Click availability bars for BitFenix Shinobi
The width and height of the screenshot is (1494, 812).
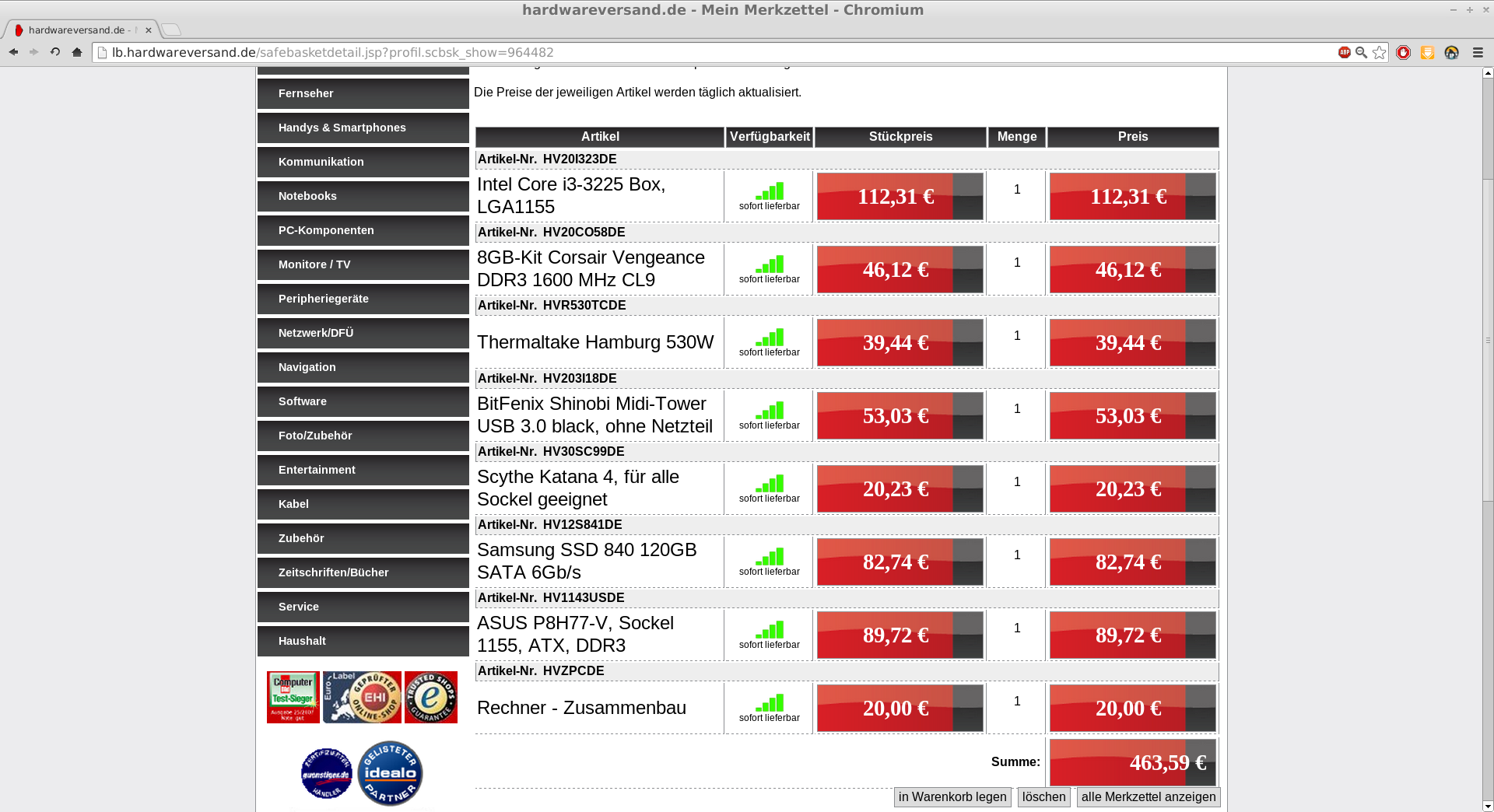coord(770,411)
